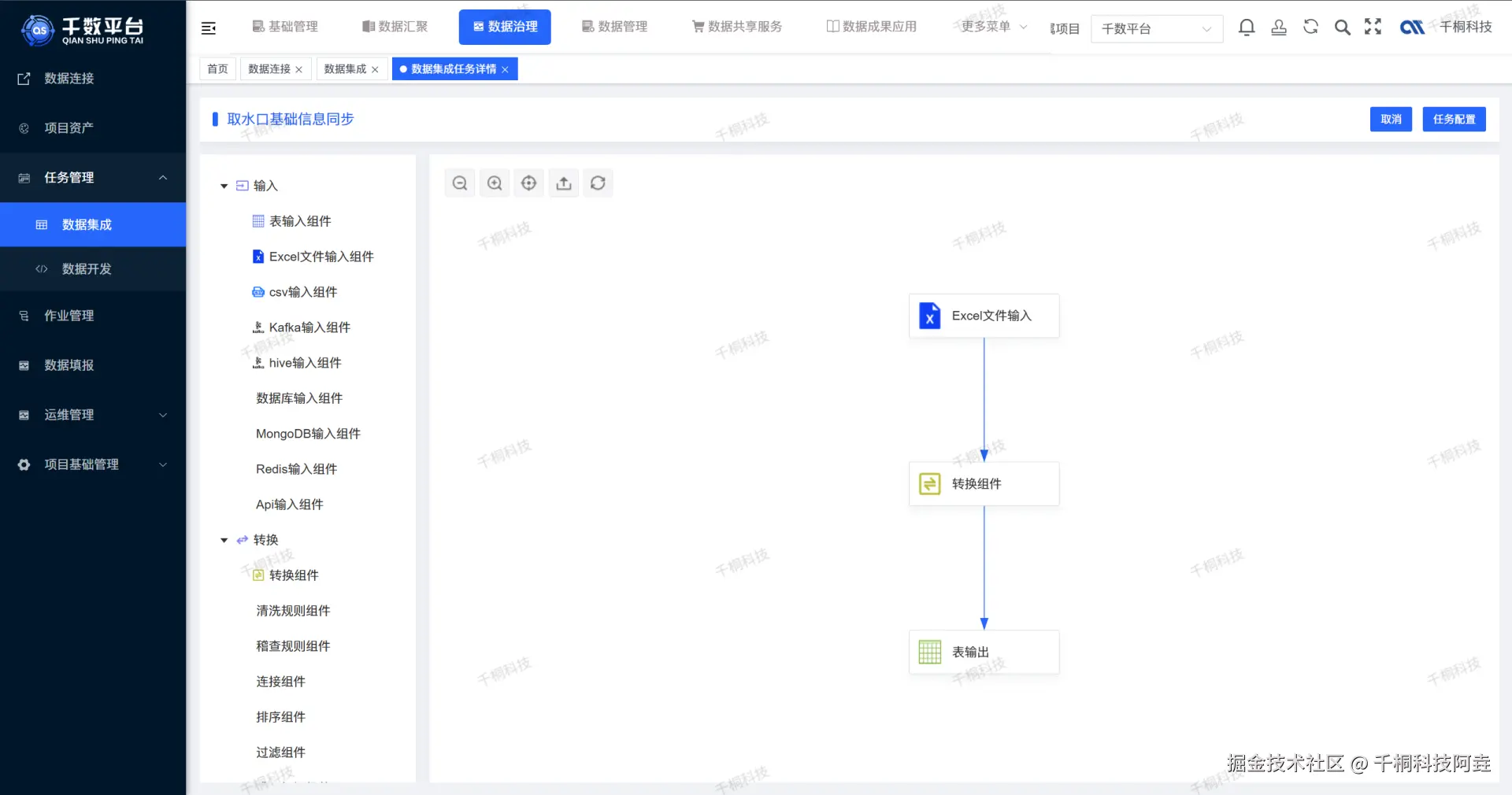Center the canvas with the target icon

tap(529, 183)
